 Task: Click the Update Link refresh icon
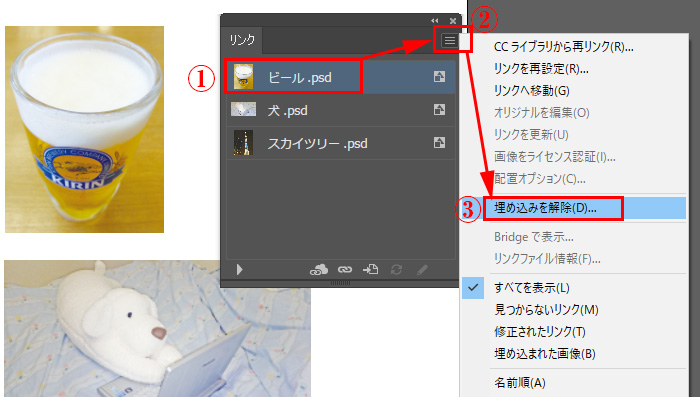(x=396, y=269)
